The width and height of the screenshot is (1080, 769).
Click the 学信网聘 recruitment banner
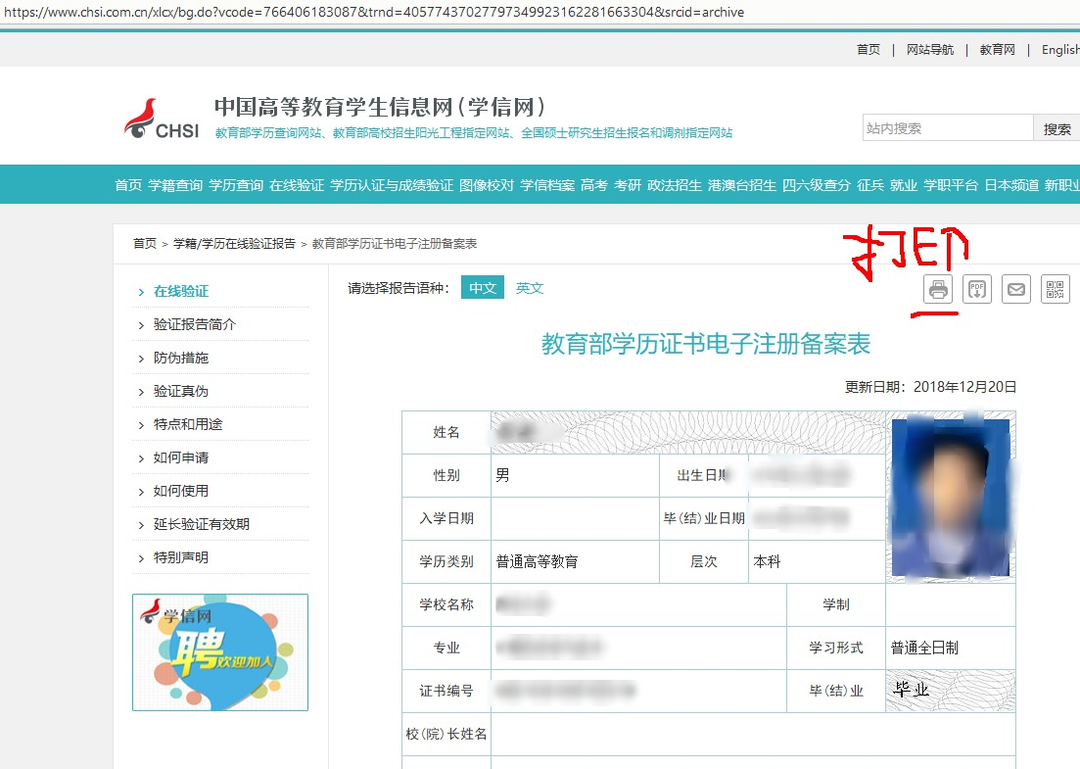219,652
